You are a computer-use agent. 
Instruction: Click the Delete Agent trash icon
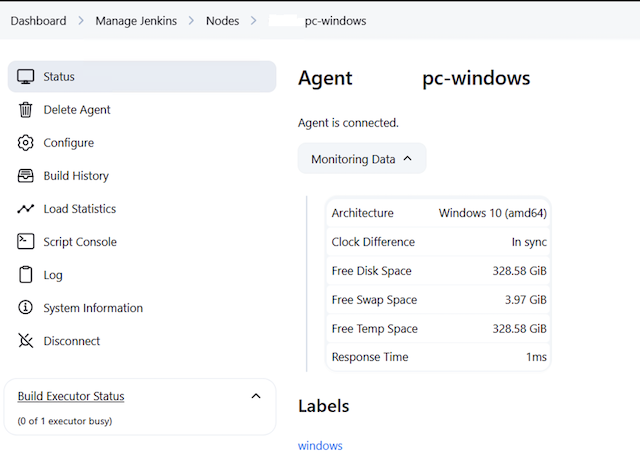click(x=26, y=110)
